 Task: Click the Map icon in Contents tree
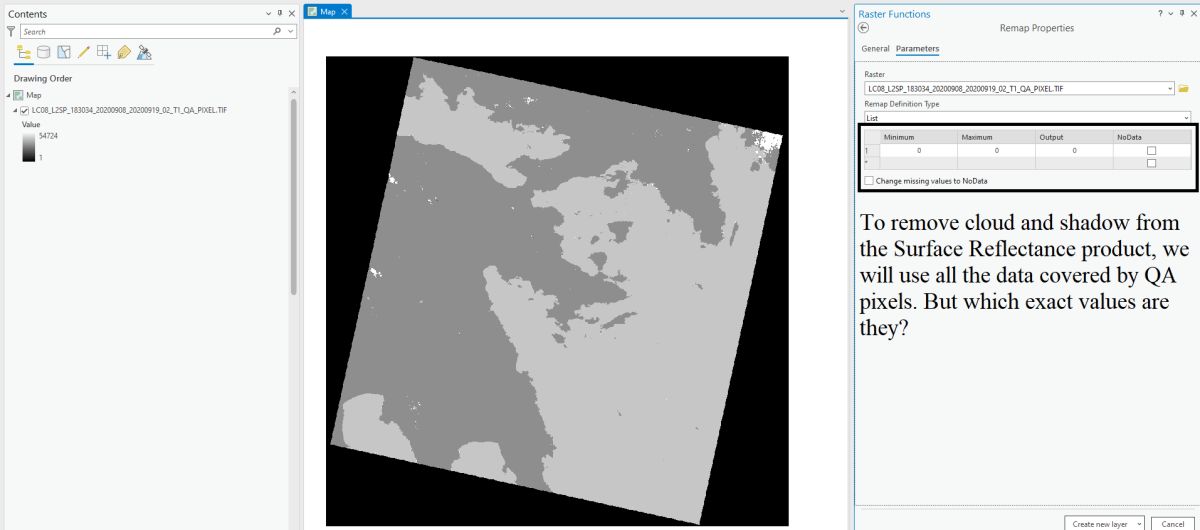coord(18,95)
